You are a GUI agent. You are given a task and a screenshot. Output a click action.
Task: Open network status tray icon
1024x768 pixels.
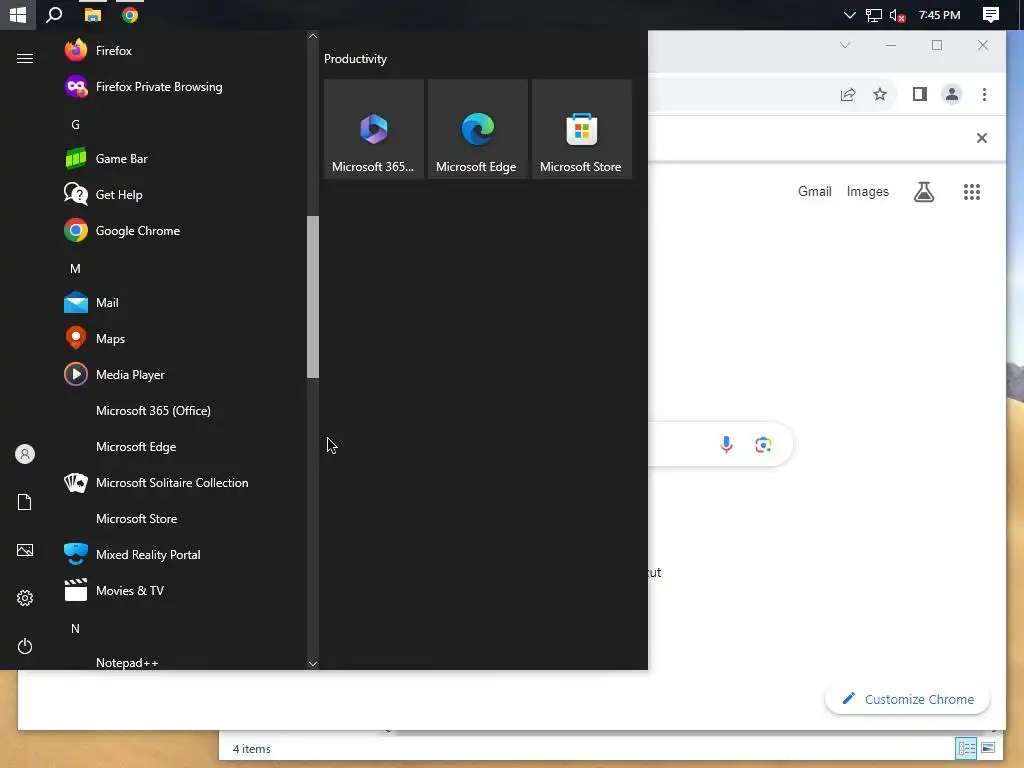click(x=874, y=14)
